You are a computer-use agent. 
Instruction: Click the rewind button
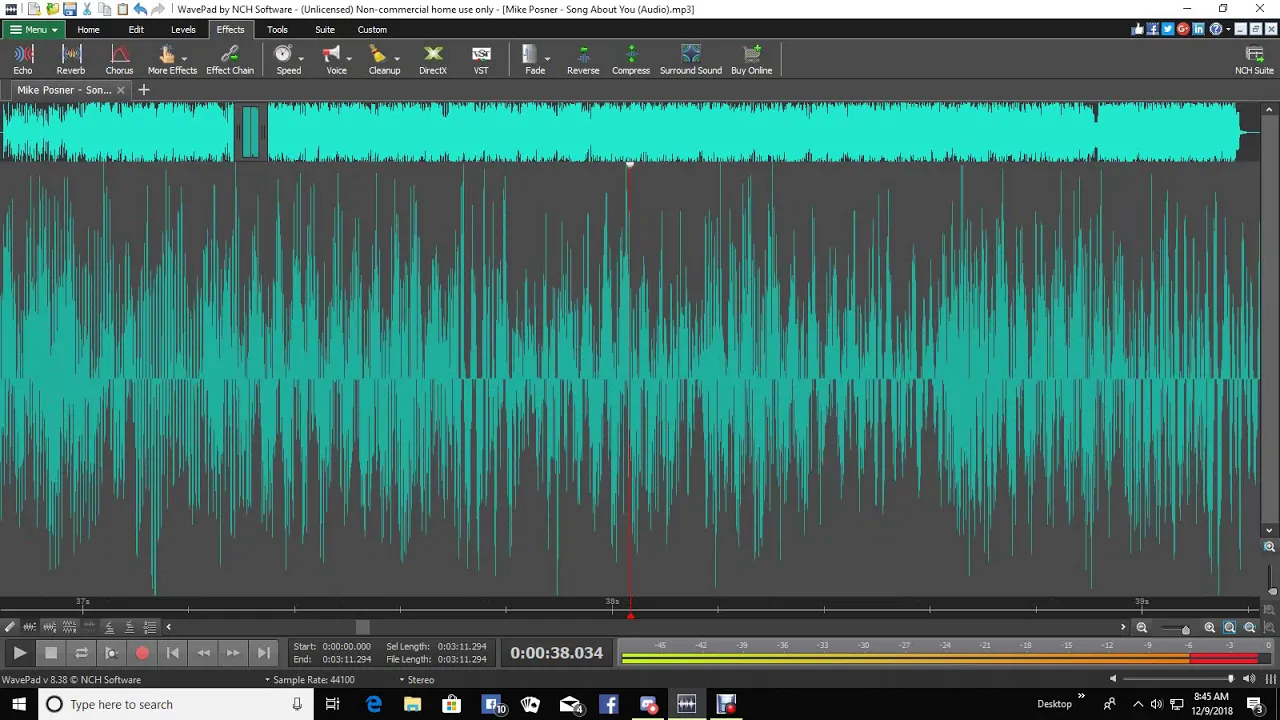[x=203, y=653]
